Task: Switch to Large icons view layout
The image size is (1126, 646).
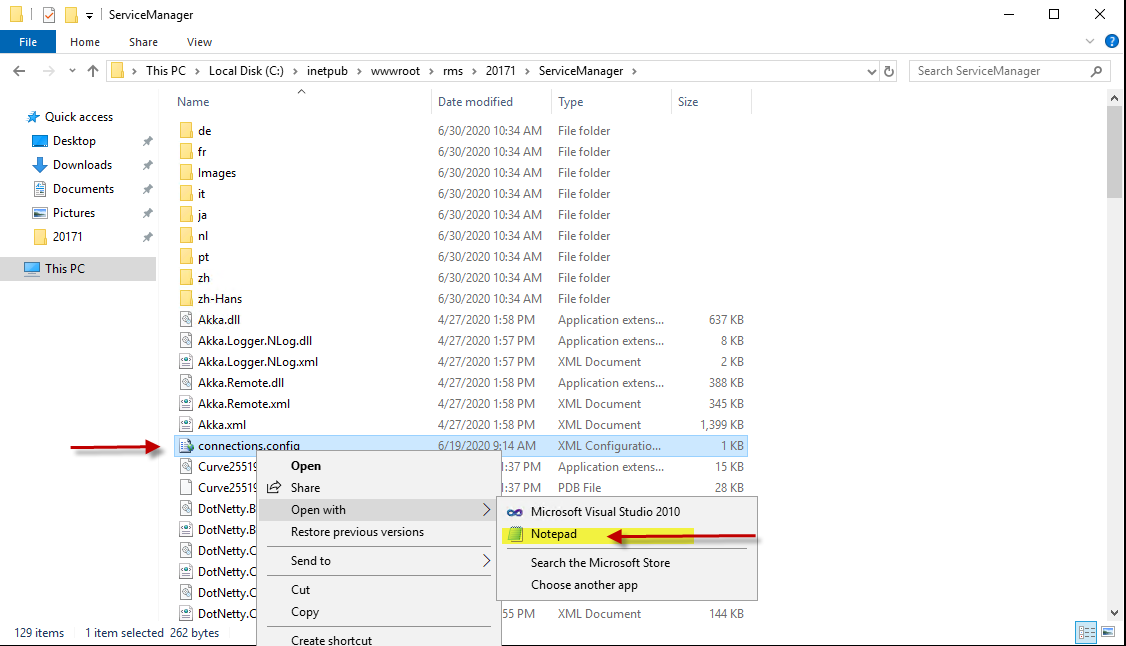Action: click(1108, 632)
